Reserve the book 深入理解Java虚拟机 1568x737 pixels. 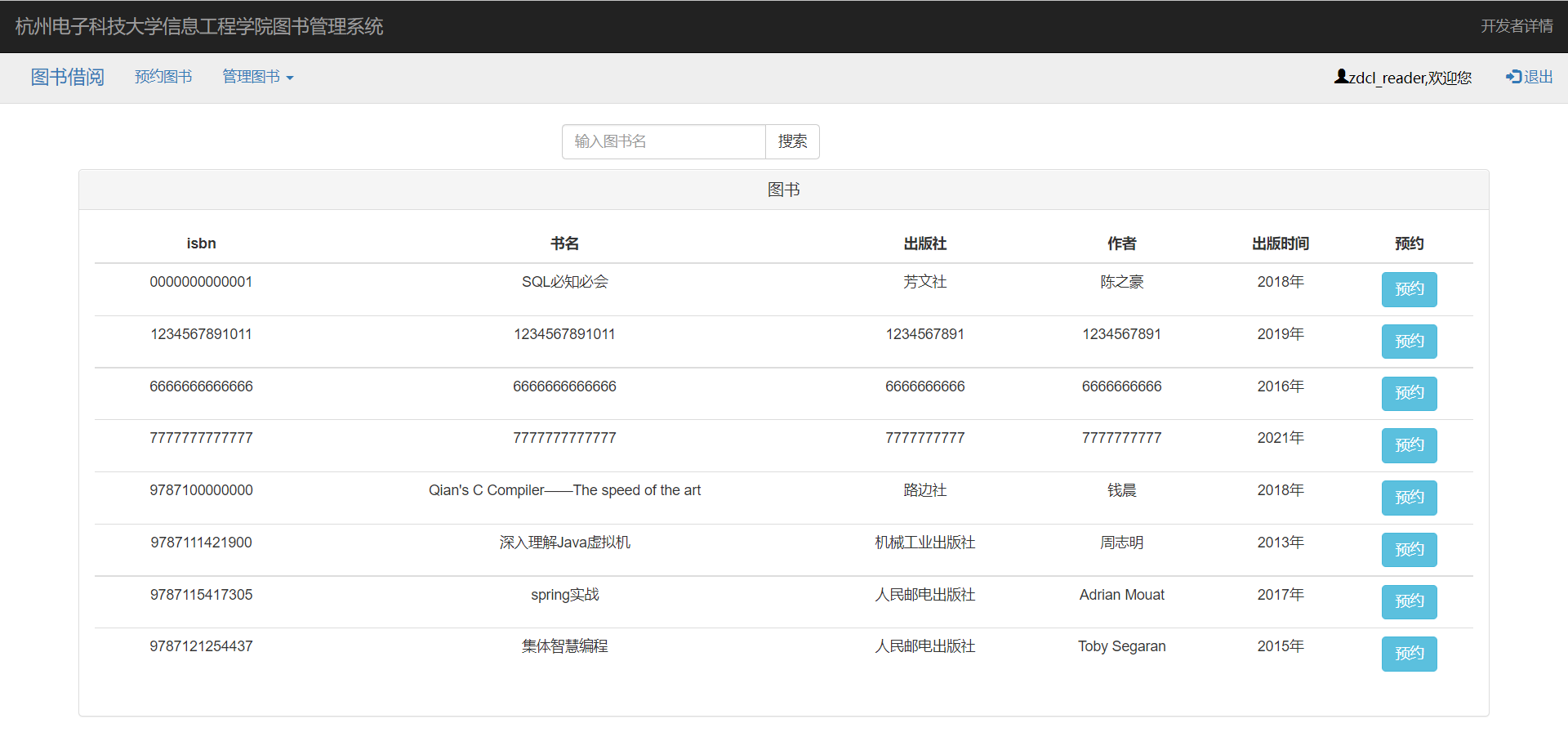1409,550
